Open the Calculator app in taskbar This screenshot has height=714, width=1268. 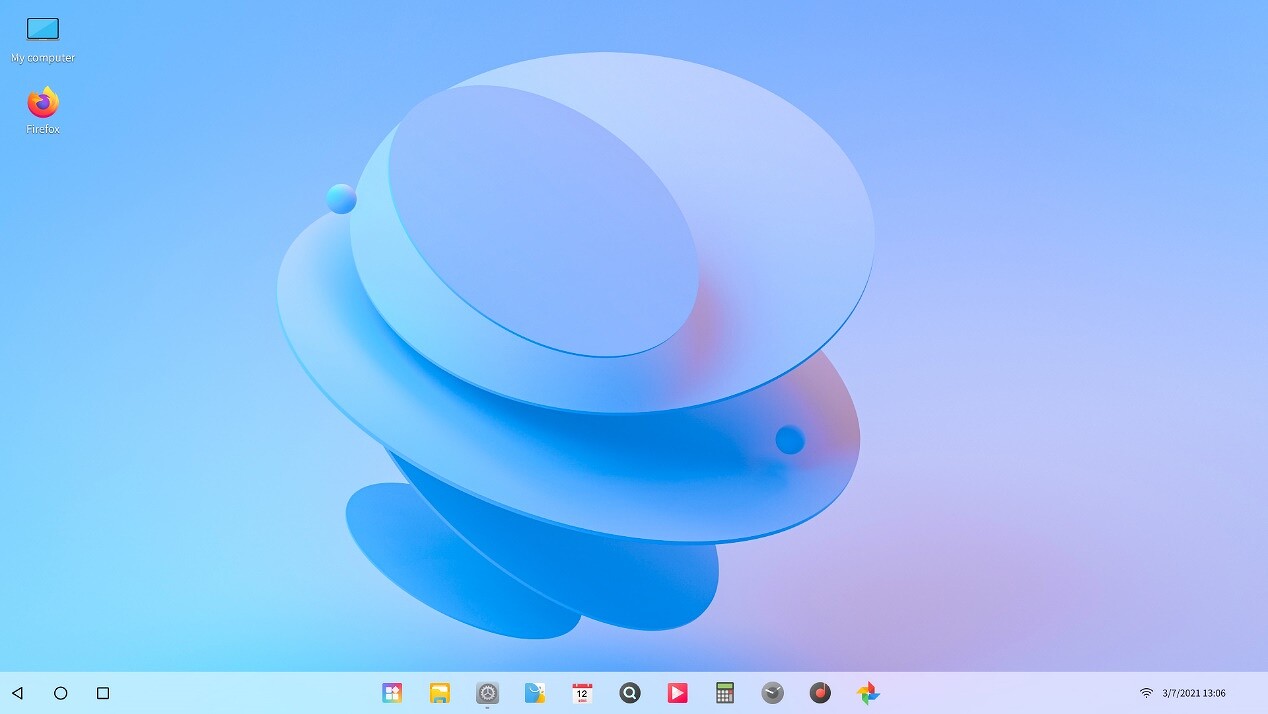pyautogui.click(x=725, y=693)
